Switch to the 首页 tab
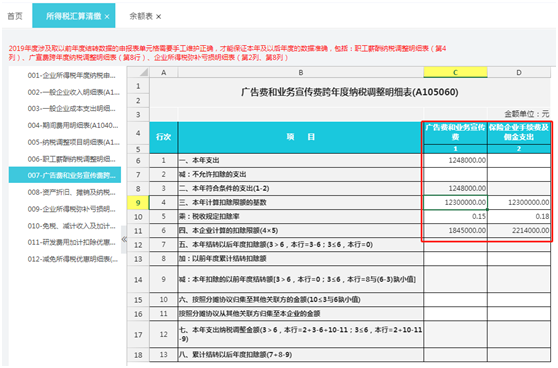This screenshot has height=368, width=558. click(15, 16)
